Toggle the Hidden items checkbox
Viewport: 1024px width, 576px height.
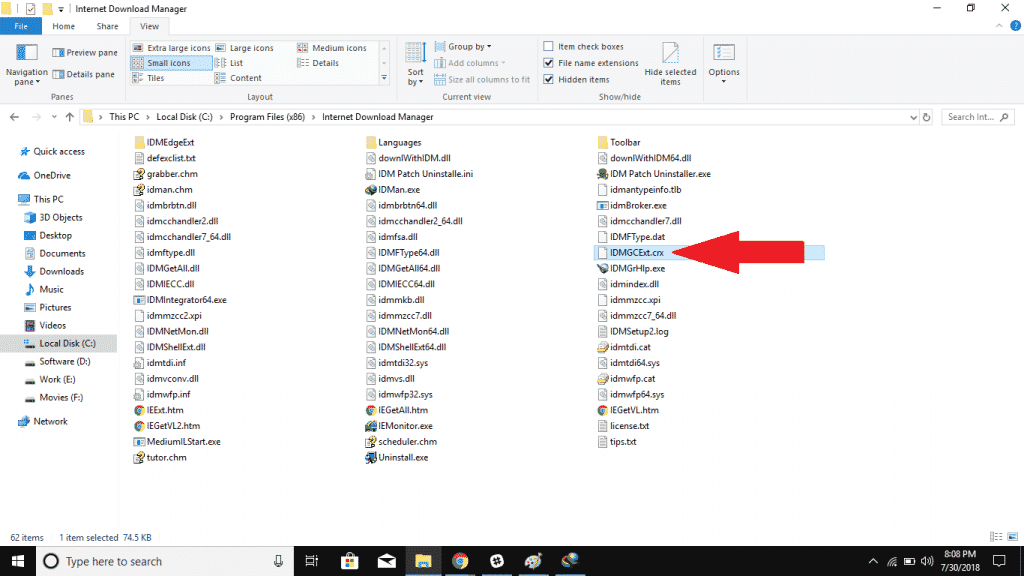548,80
